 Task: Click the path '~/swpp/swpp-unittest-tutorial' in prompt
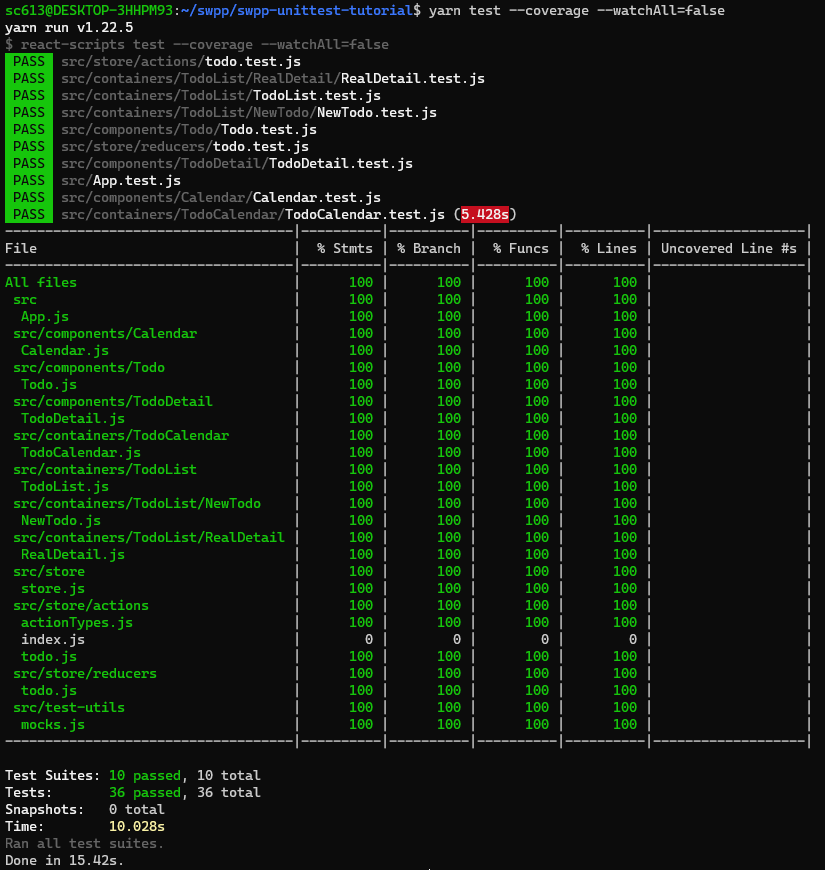[x=297, y=11]
